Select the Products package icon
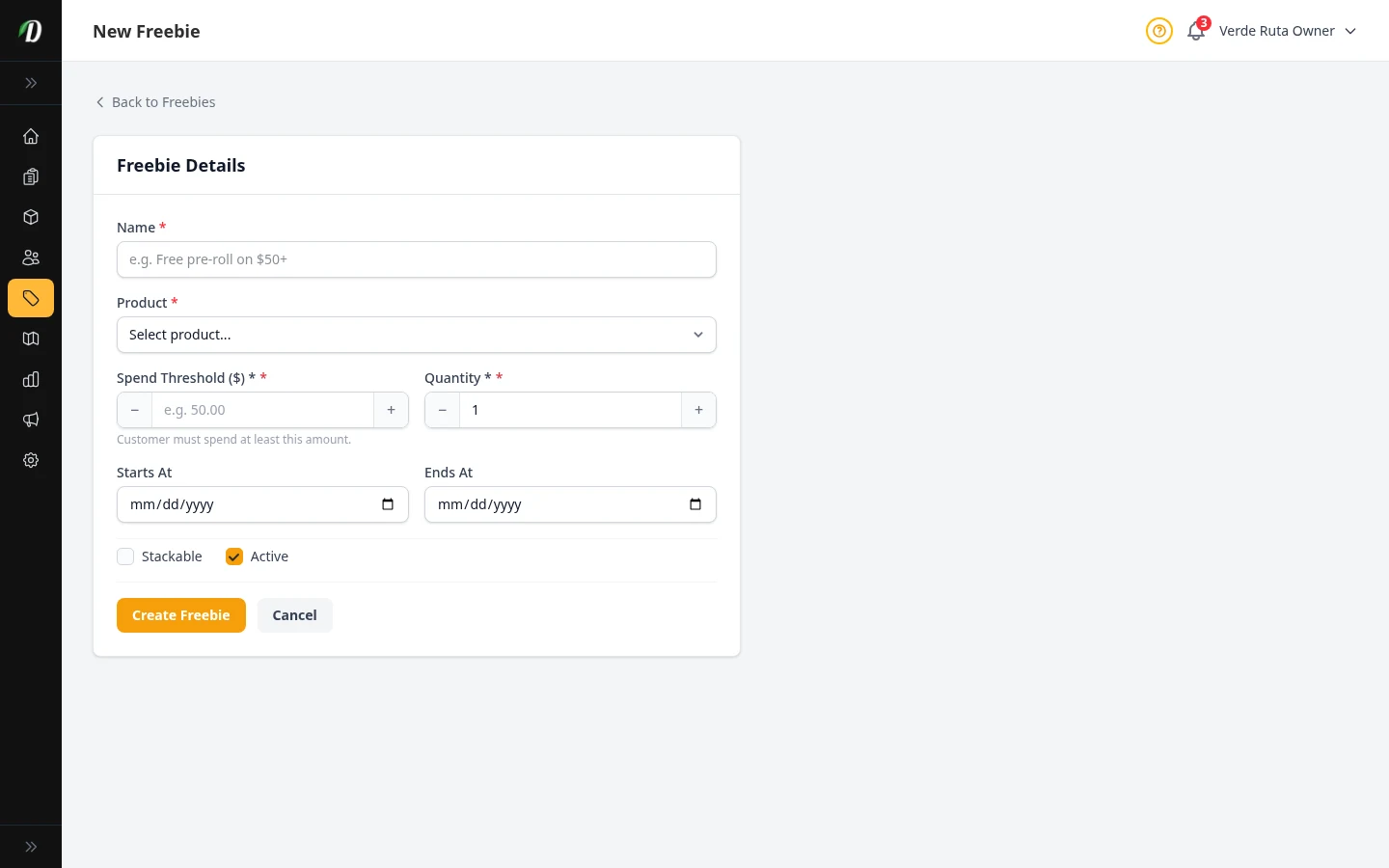This screenshot has width=1389, height=868. click(x=30, y=217)
